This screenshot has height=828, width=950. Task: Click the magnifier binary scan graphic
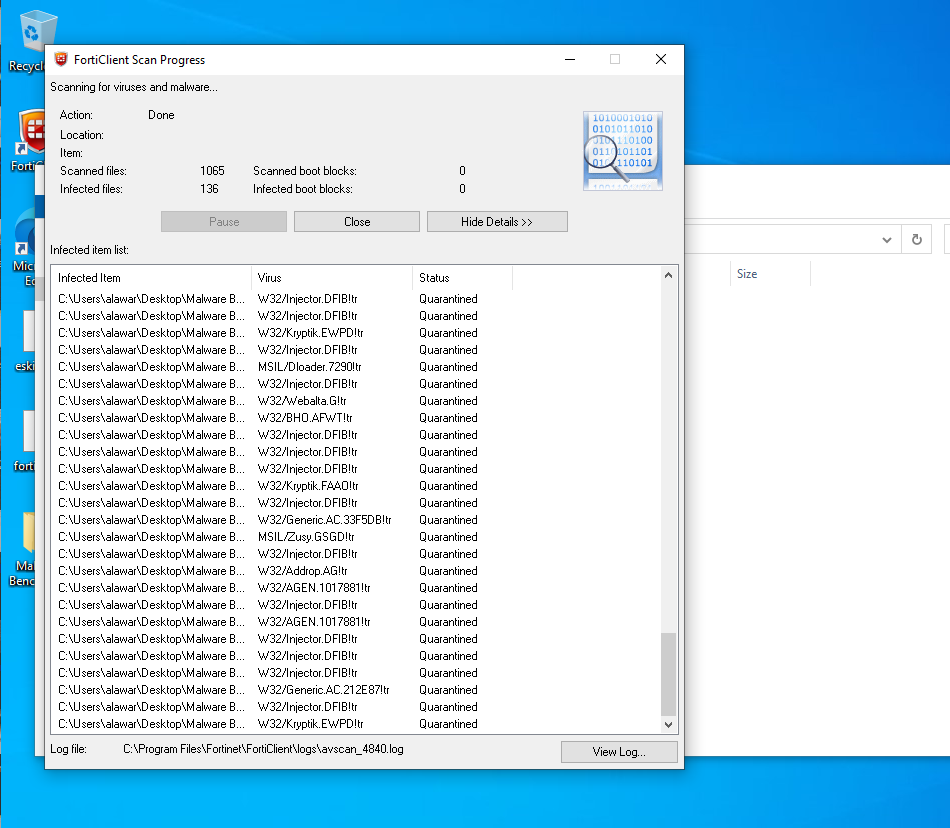pos(622,151)
